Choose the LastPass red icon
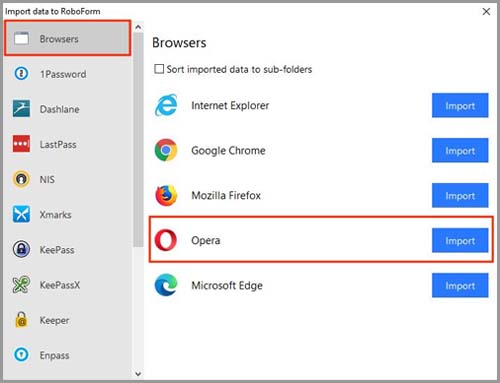This screenshot has height=383, width=500. 21,144
